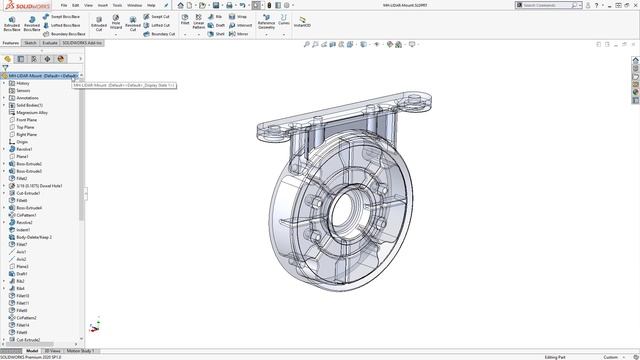Select the Intersect tool
This screenshot has width=640, height=360.
[x=240, y=25]
